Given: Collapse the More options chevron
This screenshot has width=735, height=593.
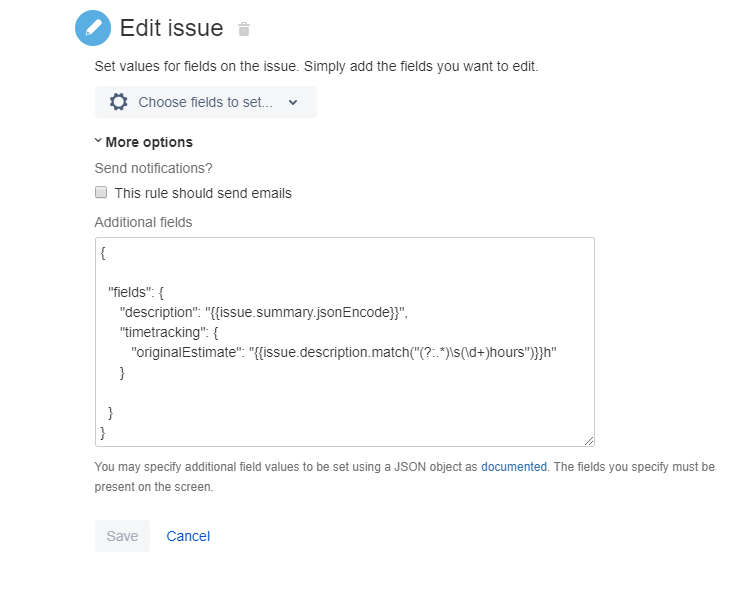Looking at the screenshot, I should [98, 140].
